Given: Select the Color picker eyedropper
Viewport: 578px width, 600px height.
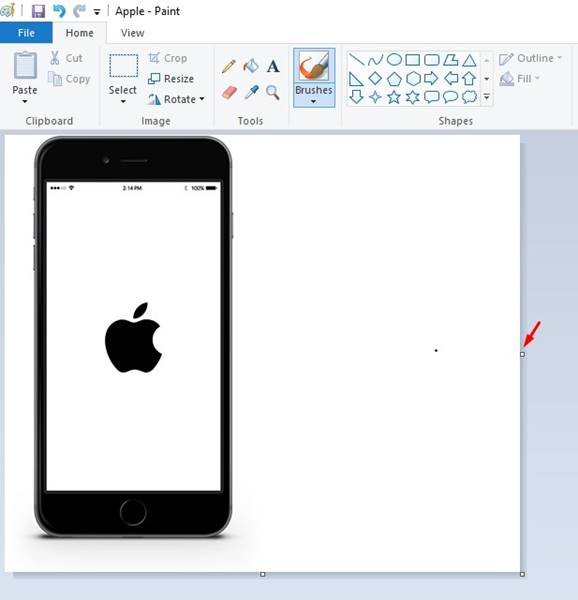Looking at the screenshot, I should pos(251,92).
